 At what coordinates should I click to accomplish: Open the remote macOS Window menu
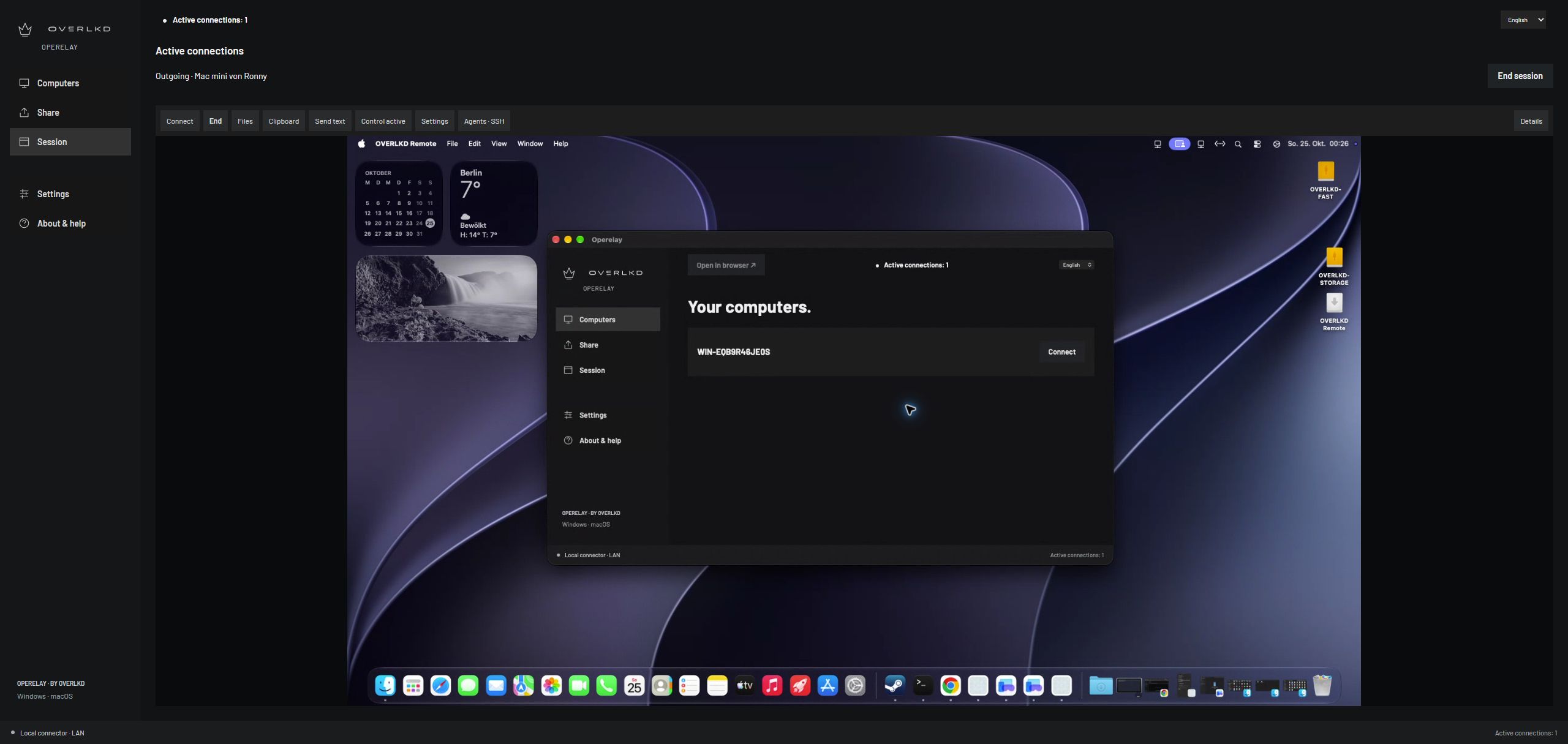(530, 144)
